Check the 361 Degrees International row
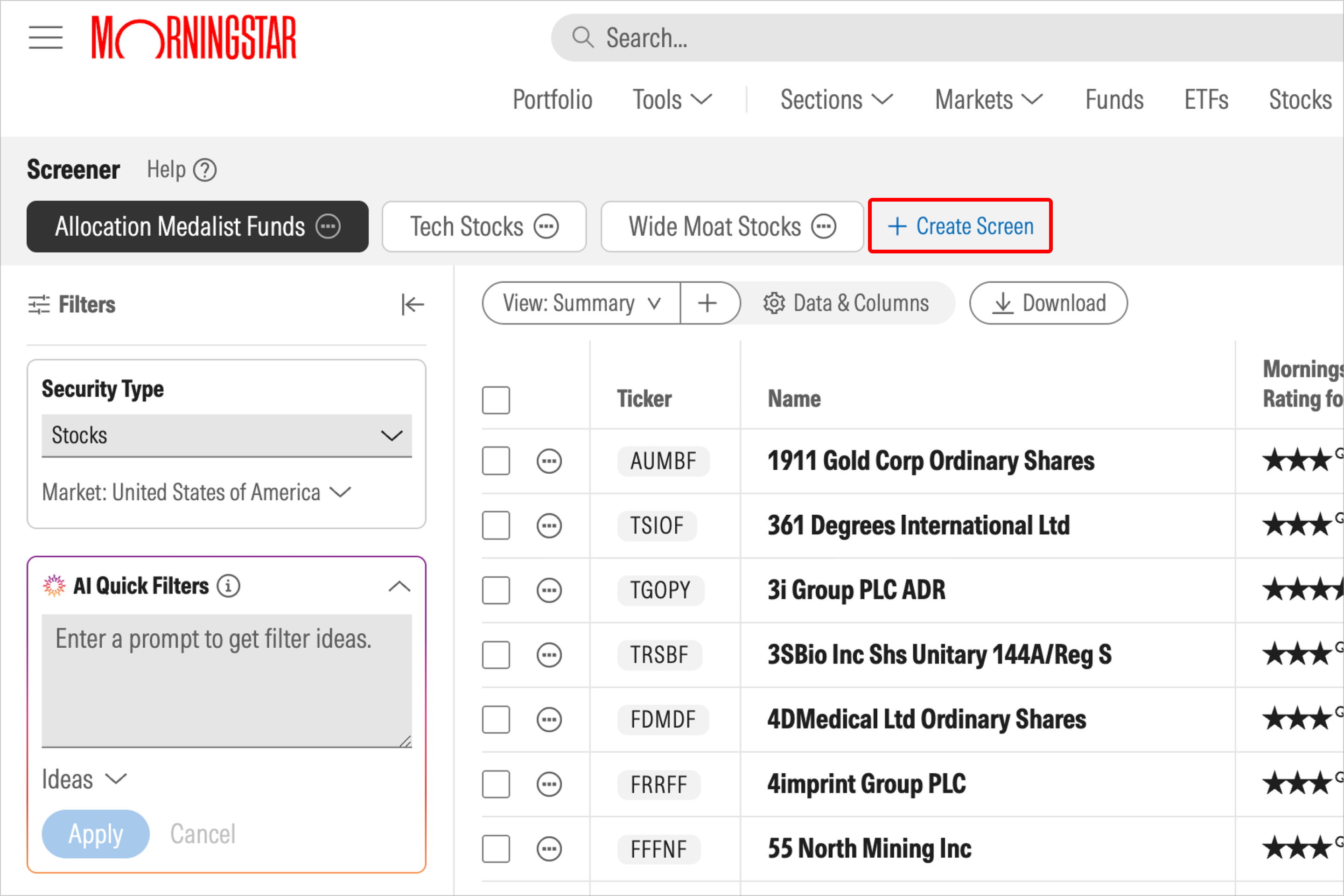1344x896 pixels. 496,526
